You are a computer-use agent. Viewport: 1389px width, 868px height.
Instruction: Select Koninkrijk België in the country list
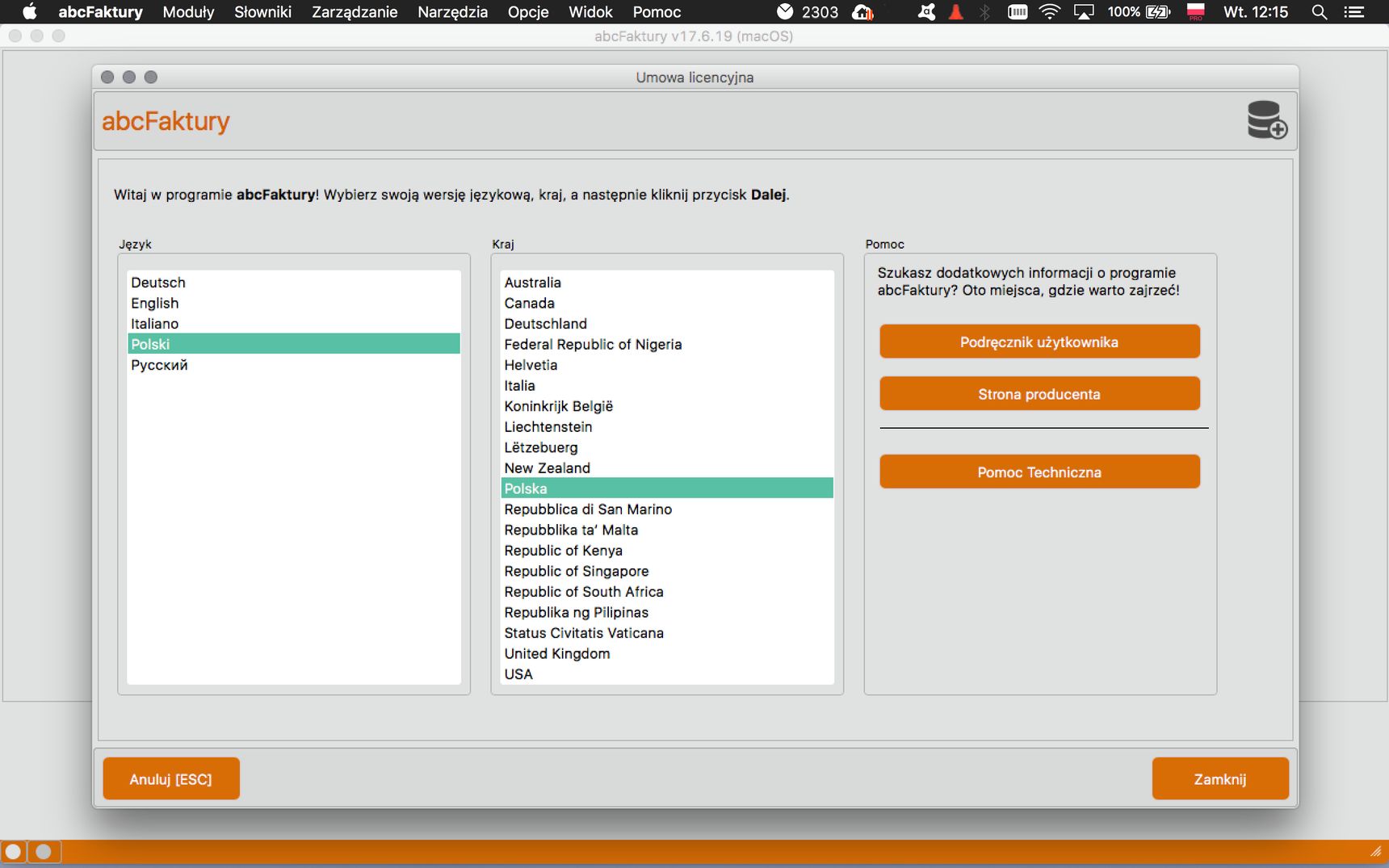click(667, 406)
